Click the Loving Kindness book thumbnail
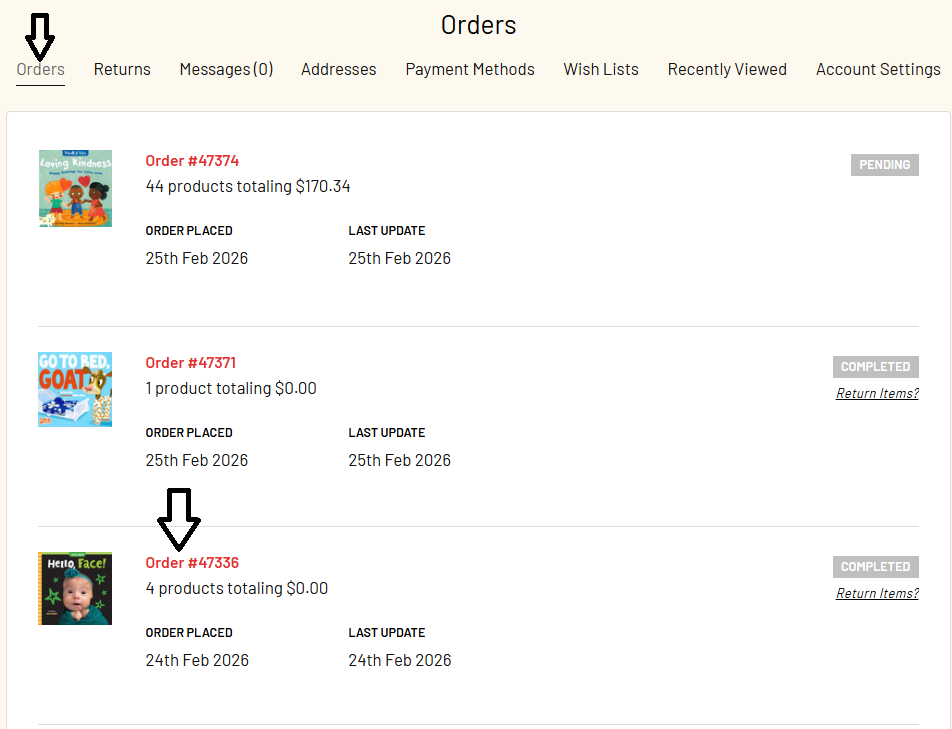The height and width of the screenshot is (729, 952). coord(75,188)
